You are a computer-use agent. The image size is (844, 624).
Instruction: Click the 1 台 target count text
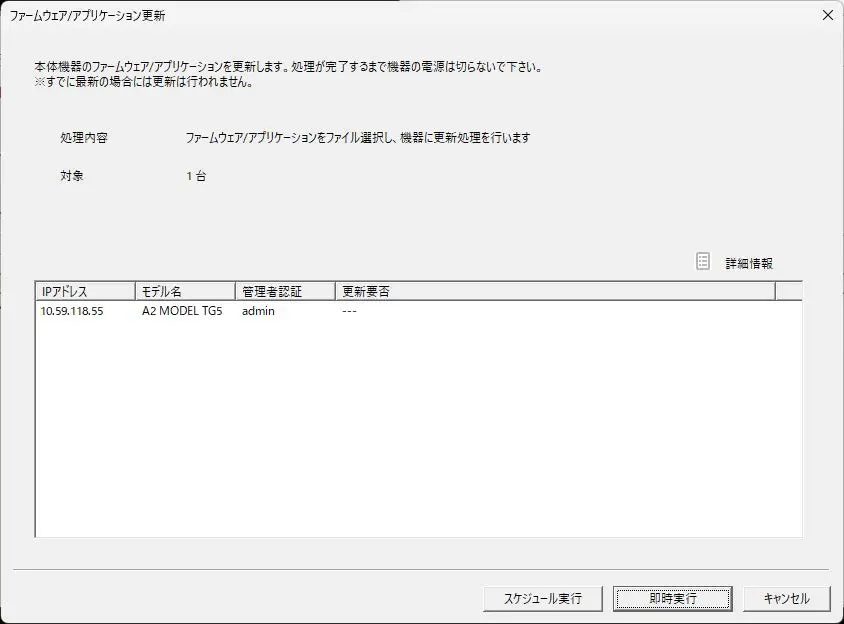tap(196, 176)
